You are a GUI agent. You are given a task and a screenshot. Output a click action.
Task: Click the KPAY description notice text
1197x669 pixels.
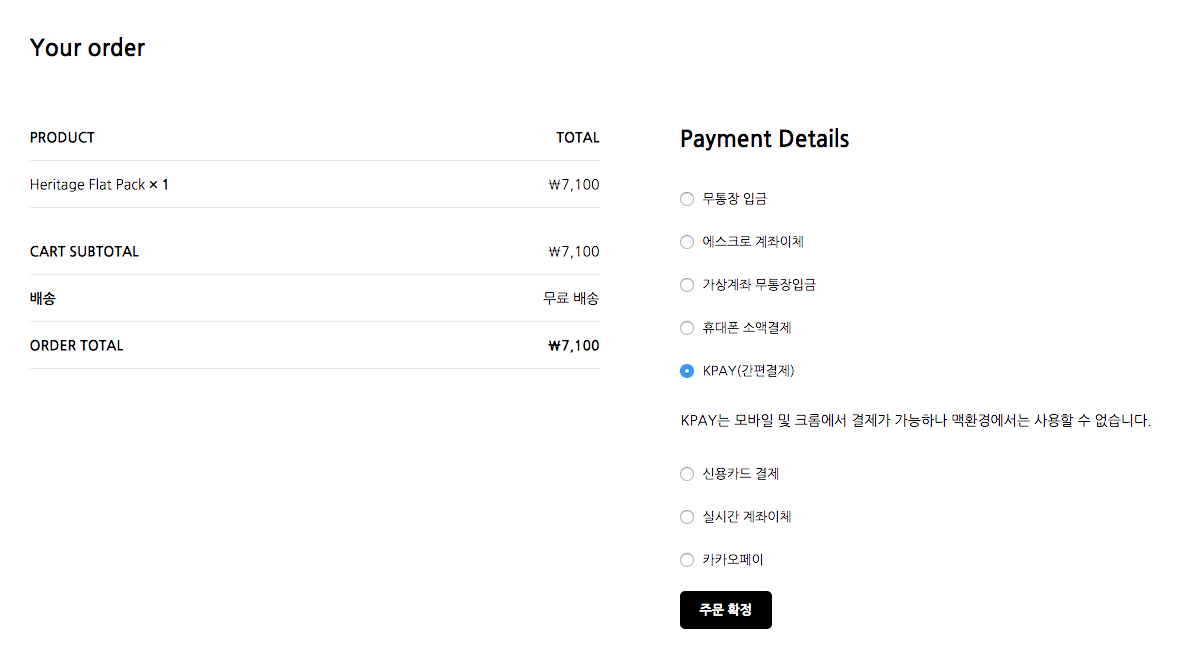tap(915, 421)
